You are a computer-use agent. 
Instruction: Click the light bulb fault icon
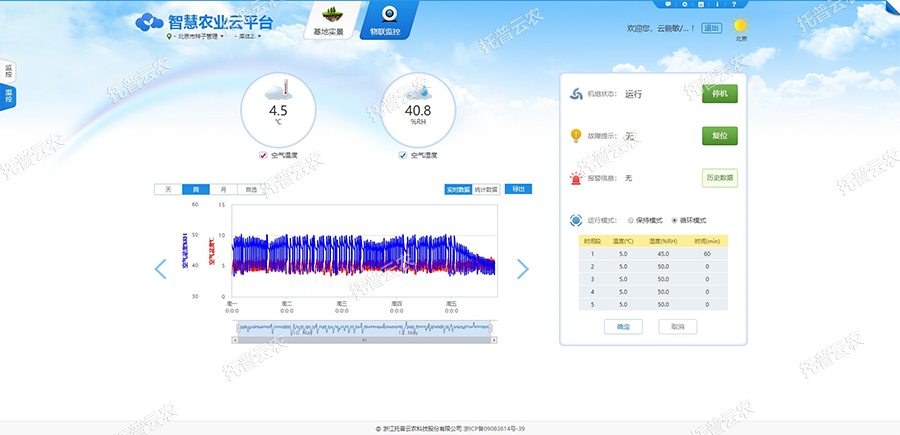575,135
